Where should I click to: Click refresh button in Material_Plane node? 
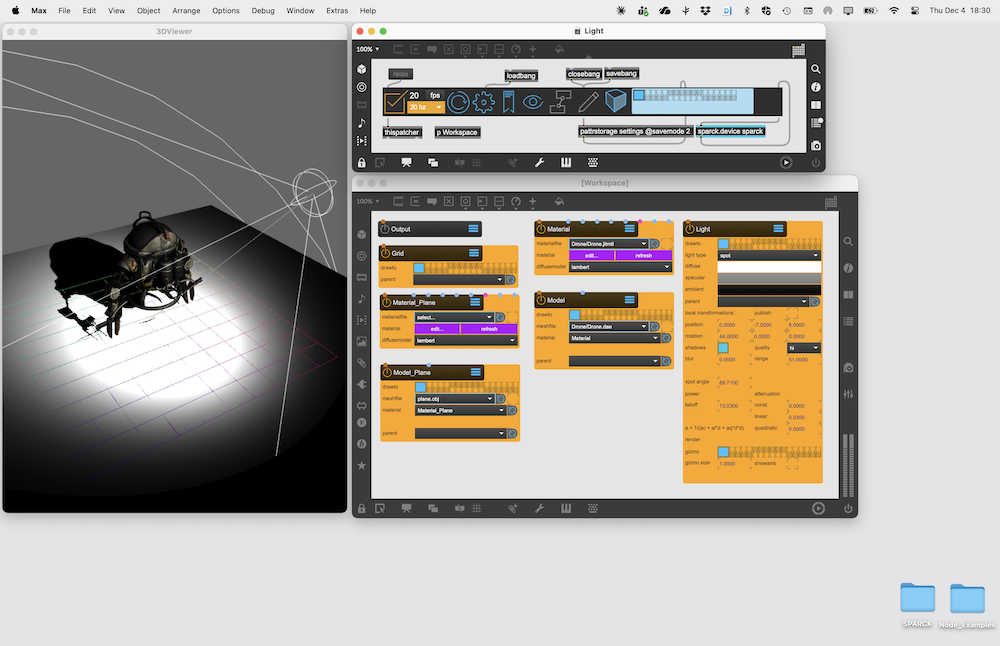[489, 328]
